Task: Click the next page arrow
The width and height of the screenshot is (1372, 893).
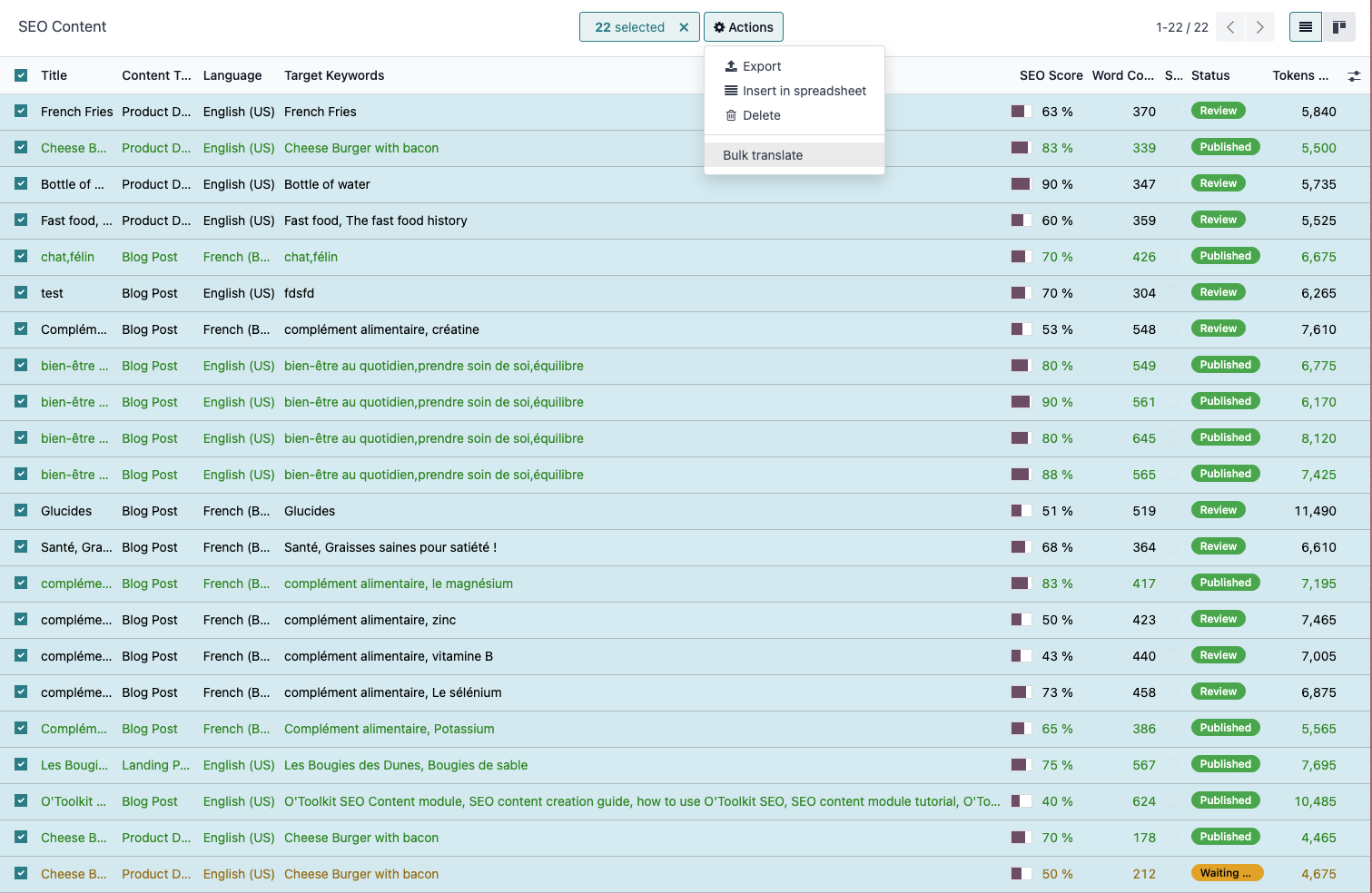Action: (x=1259, y=26)
